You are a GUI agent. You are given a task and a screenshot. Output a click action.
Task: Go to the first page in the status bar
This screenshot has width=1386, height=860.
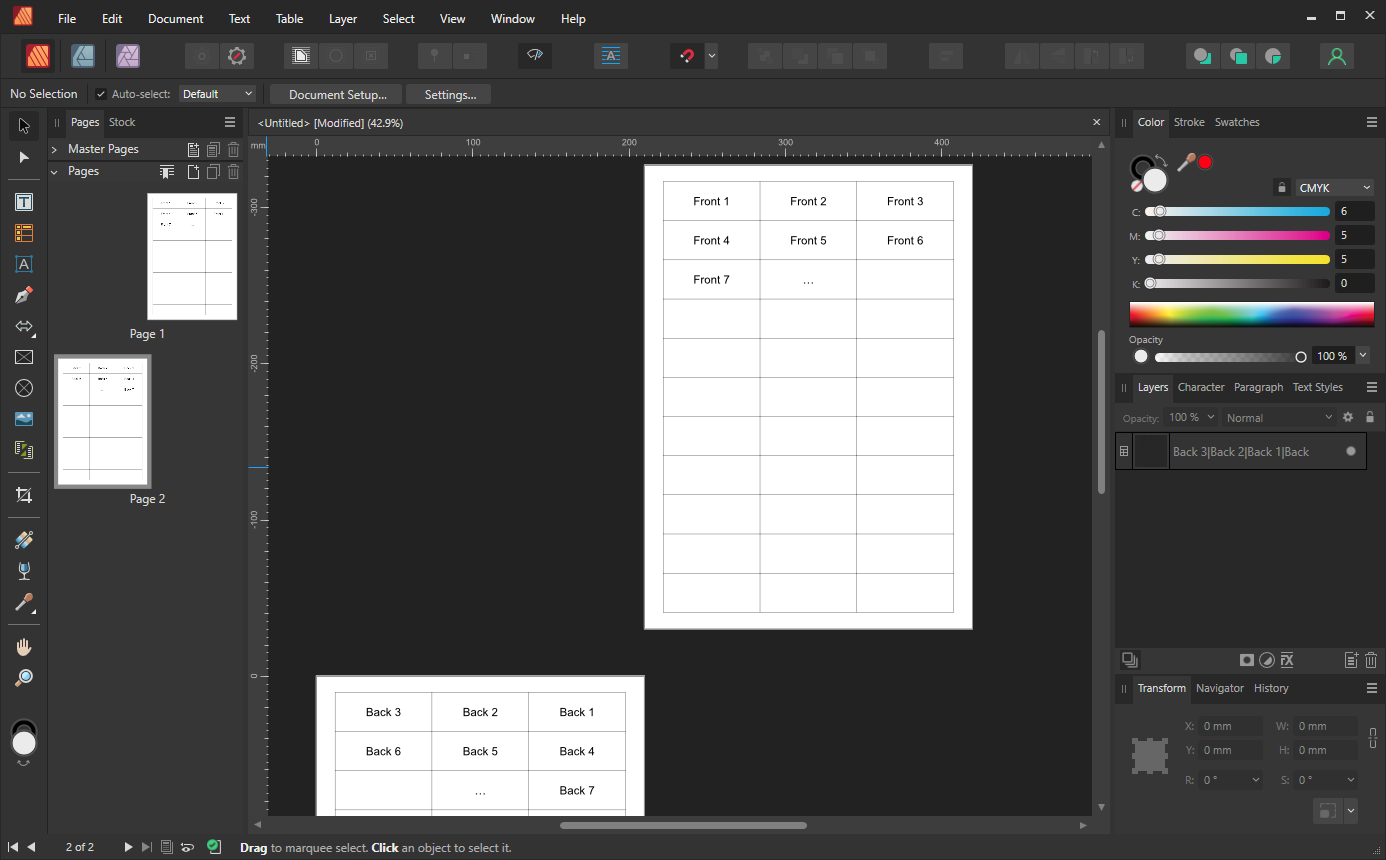(x=13, y=847)
